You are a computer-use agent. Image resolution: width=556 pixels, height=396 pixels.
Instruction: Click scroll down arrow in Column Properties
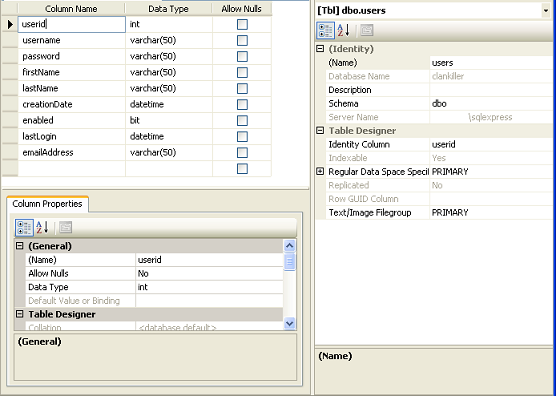[290, 323]
